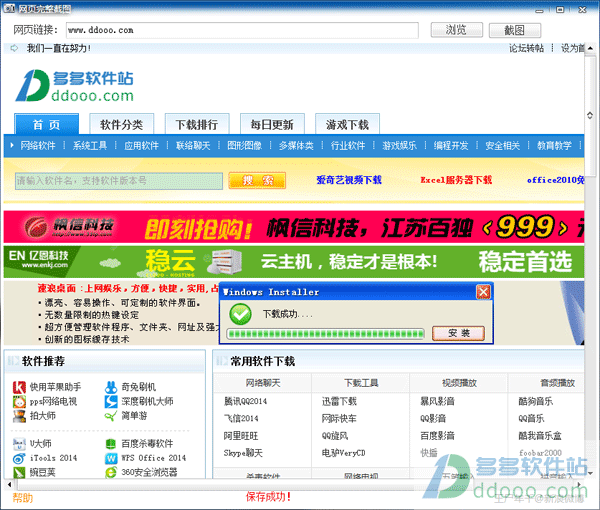600x510 pixels.
Task: Click the 拍大师 icon
Action: 19,416
